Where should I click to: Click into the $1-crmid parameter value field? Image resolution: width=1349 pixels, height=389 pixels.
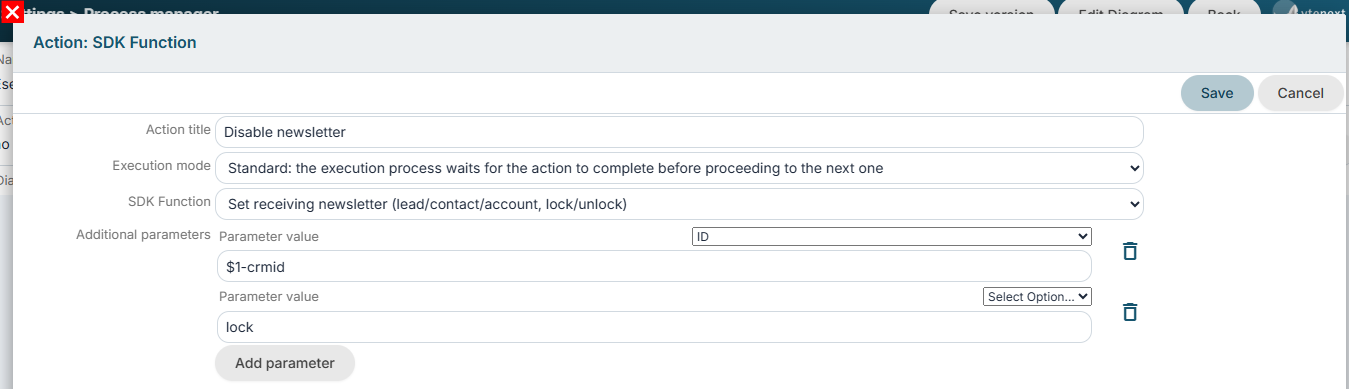point(654,266)
